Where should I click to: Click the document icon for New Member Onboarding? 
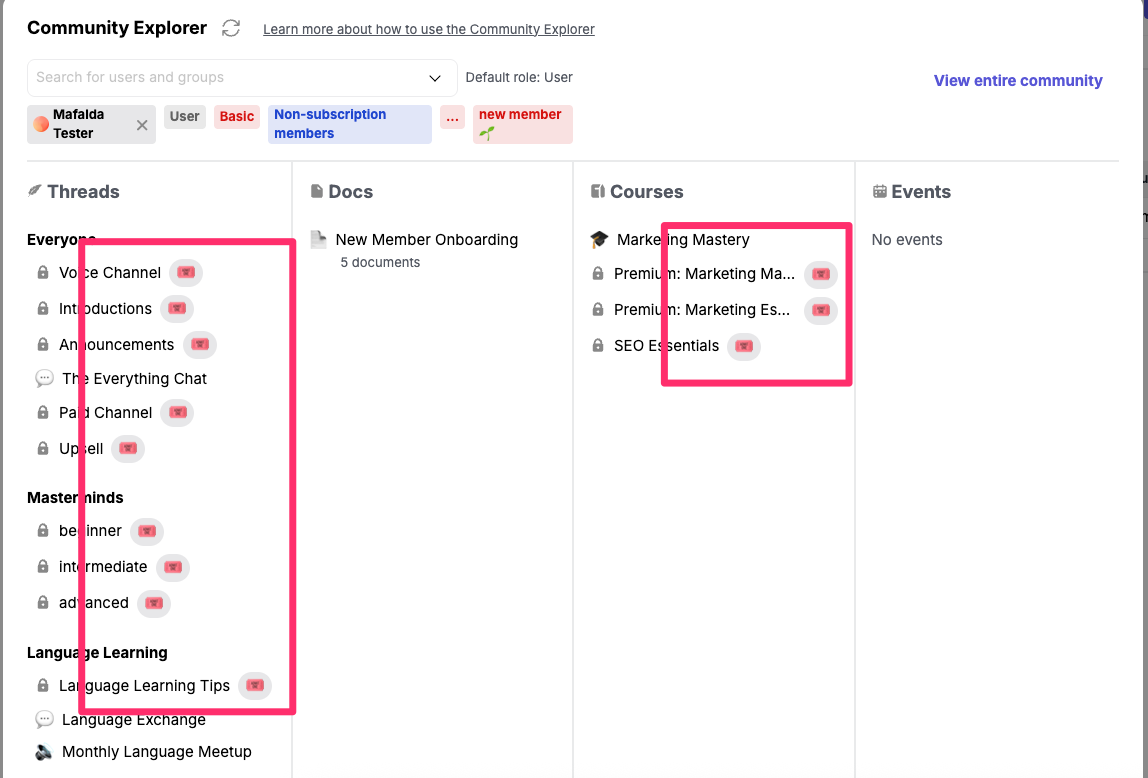tap(318, 240)
